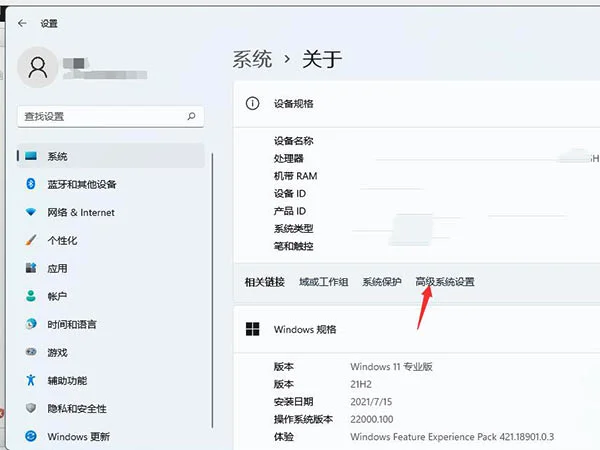Open the 域或工作组 link
The width and height of the screenshot is (600, 450).
pos(324,282)
